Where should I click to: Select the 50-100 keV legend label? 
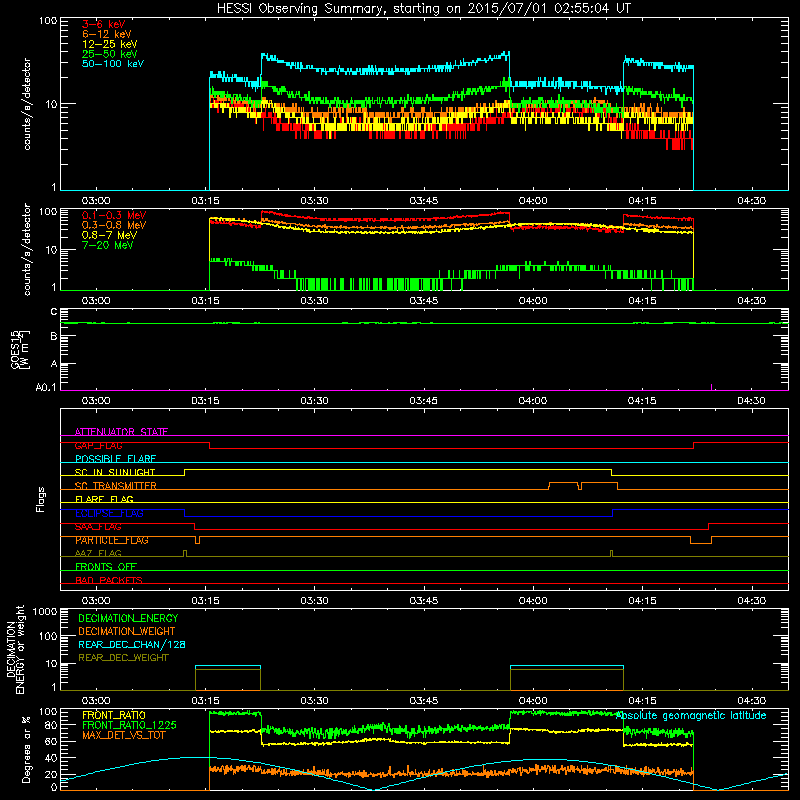pos(113,64)
